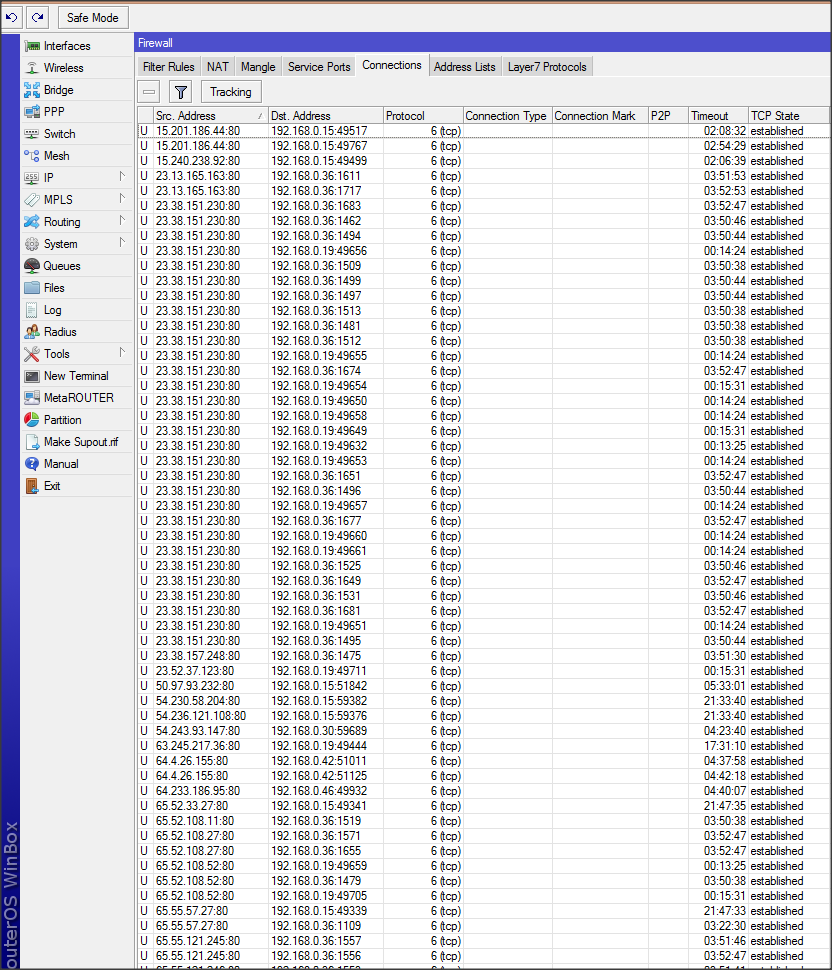The height and width of the screenshot is (970, 832).
Task: Click the Undo arrow icon
Action: (x=12, y=17)
